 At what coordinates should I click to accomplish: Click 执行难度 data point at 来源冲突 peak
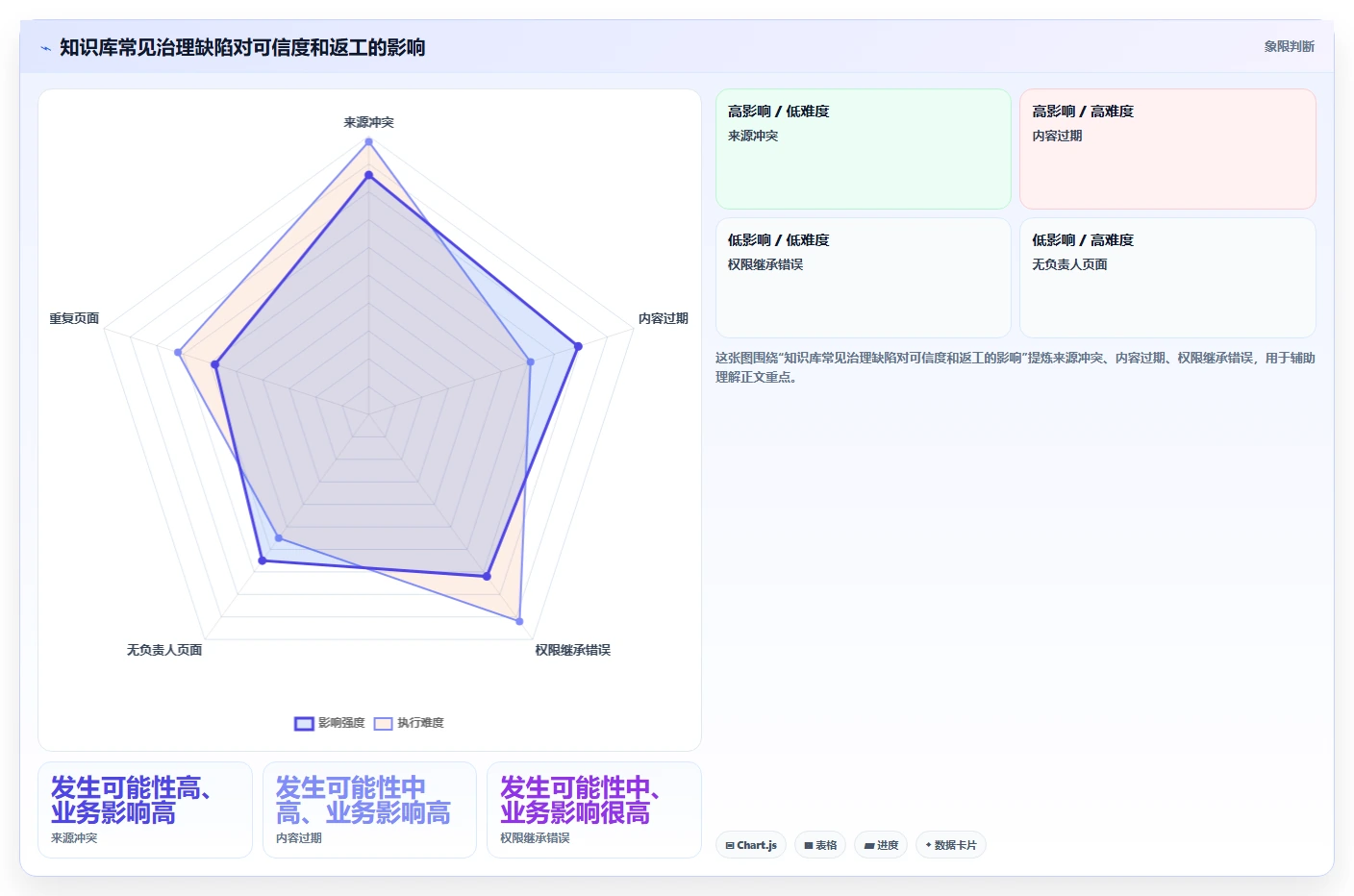coord(368,141)
